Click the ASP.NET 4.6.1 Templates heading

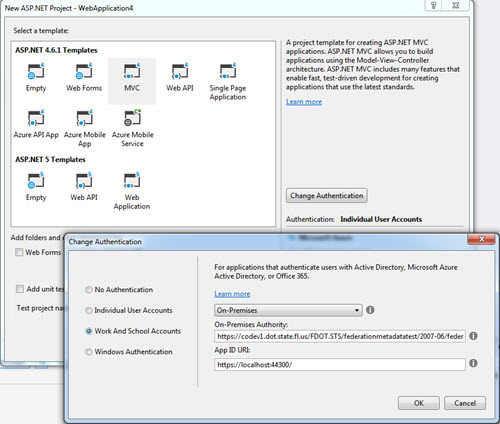pyautogui.click(x=56, y=50)
